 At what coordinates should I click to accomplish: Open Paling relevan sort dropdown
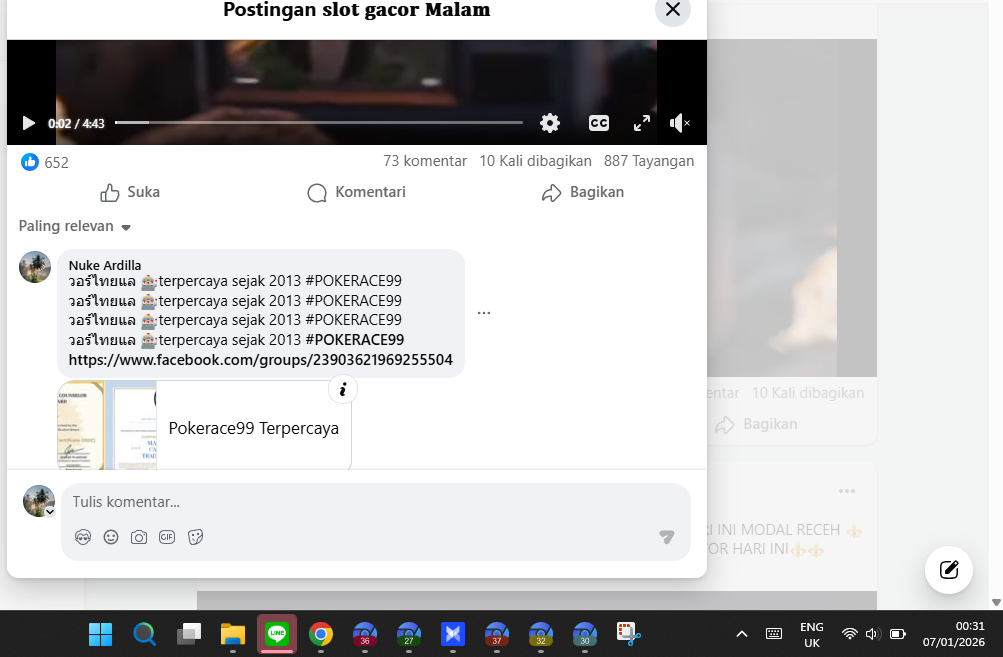tap(74, 226)
